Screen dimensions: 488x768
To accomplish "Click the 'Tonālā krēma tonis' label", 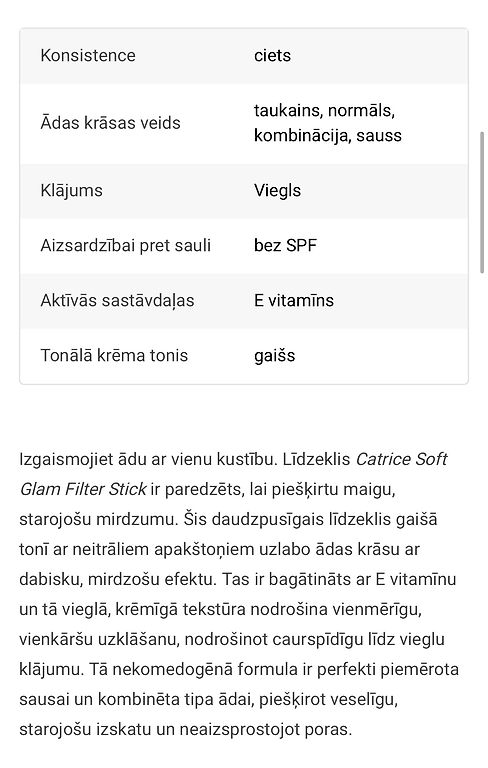I will point(114,355).
